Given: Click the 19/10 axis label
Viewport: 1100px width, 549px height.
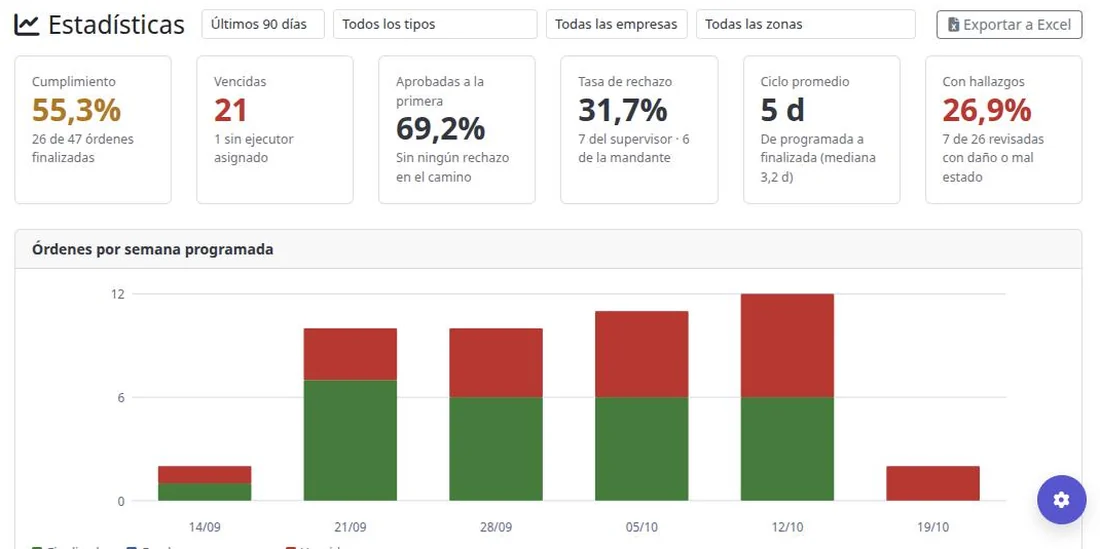Looking at the screenshot, I should pos(933,527).
